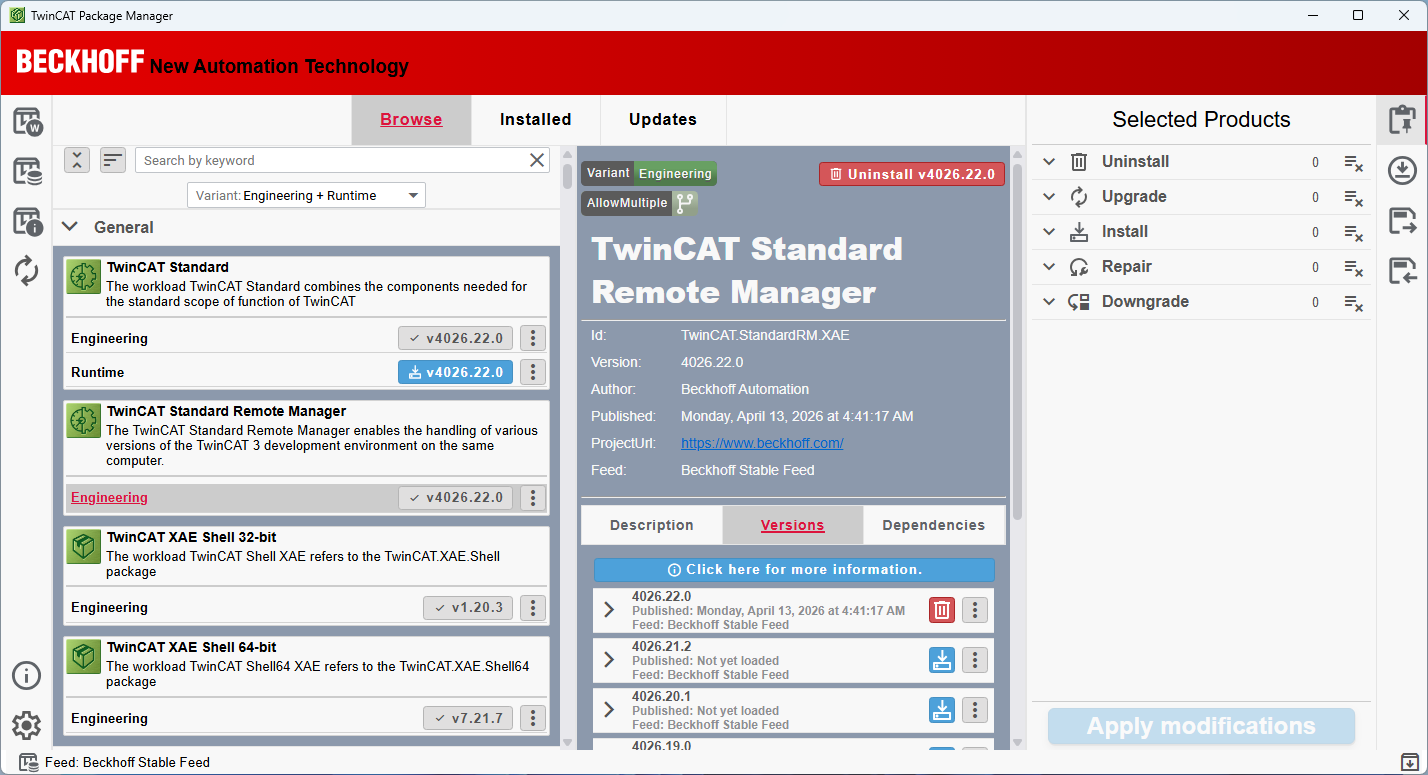Click the download circle icon in right sidebar
The height and width of the screenshot is (775, 1428).
click(x=1402, y=171)
